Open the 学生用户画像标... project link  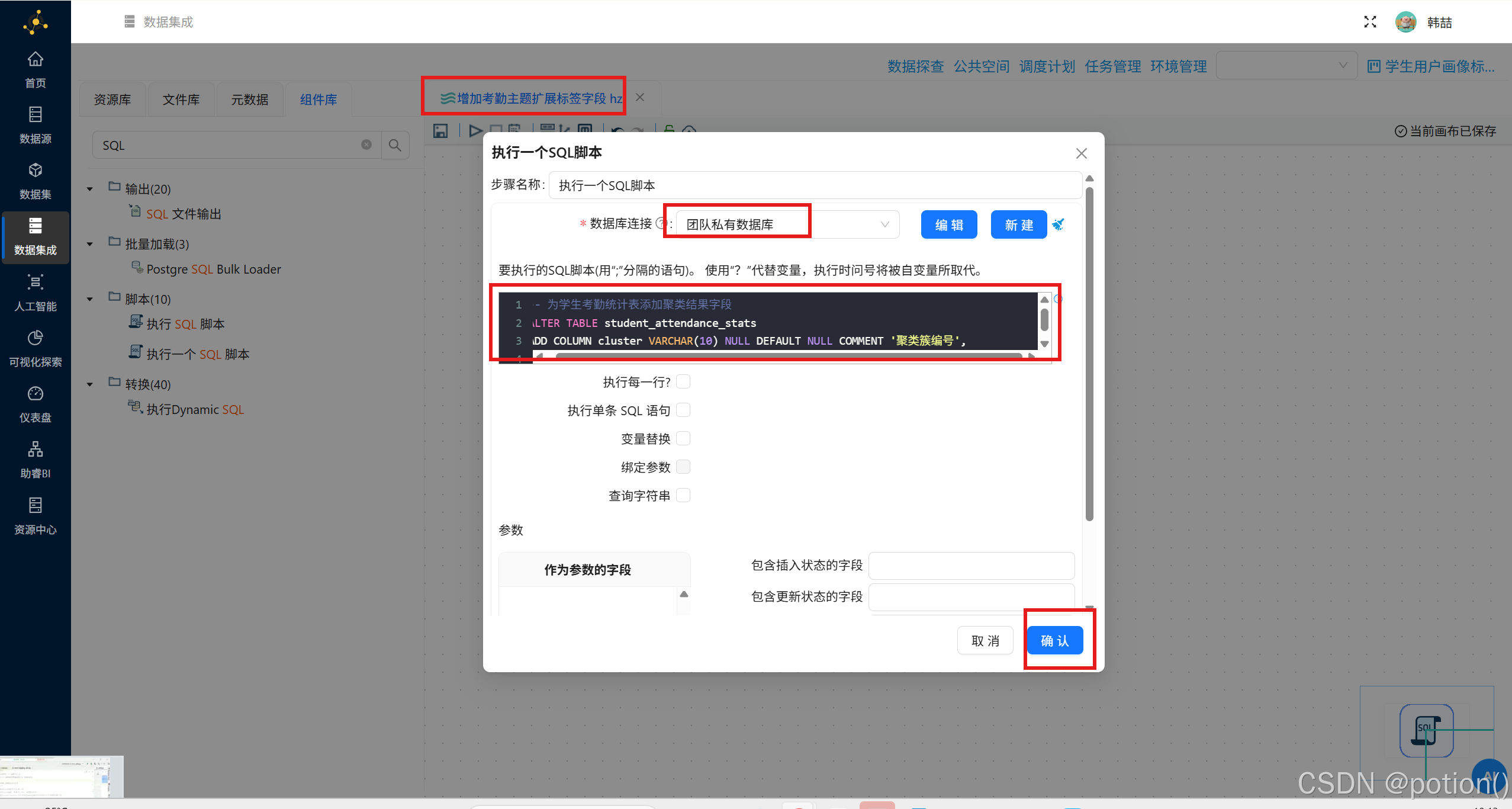[1431, 66]
